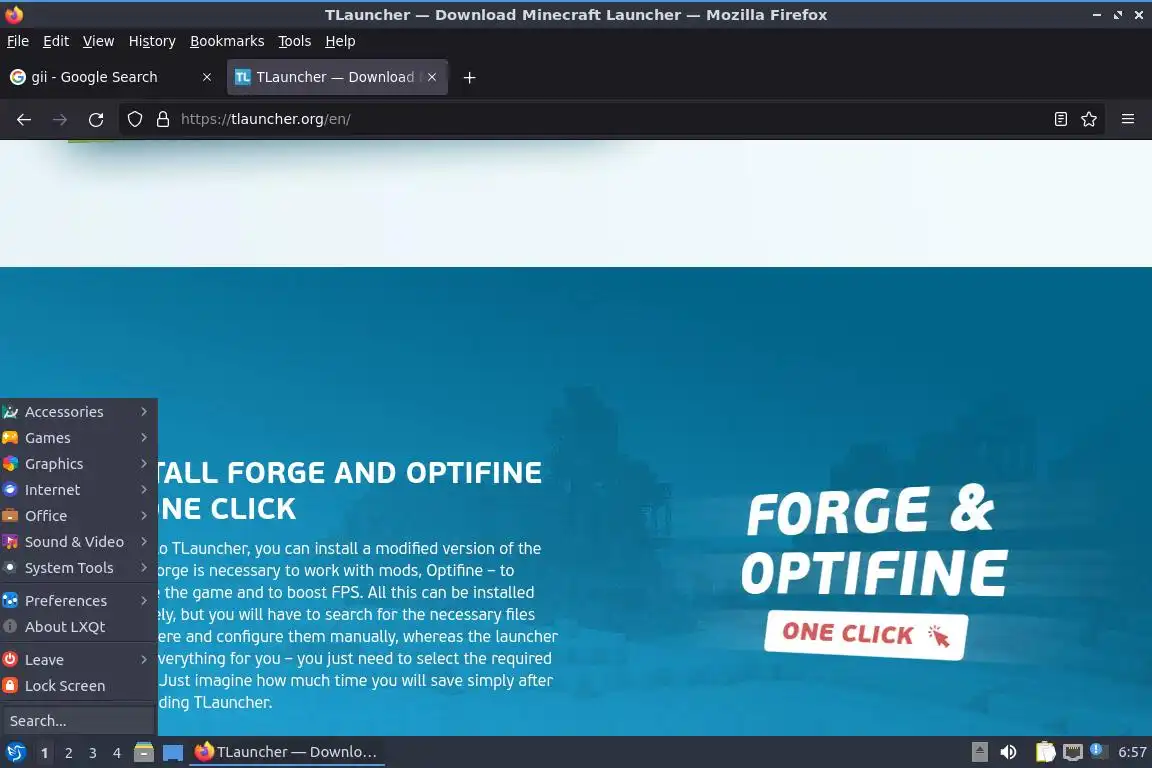Screen dimensions: 1152x768
Task: Click the LXQt start menu button
Action: [15, 752]
